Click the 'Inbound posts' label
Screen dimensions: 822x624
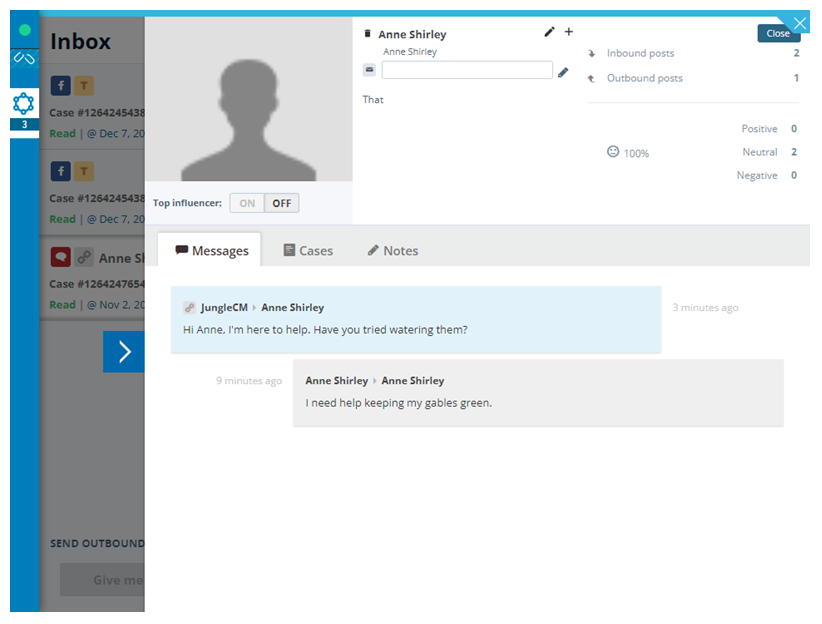point(640,53)
